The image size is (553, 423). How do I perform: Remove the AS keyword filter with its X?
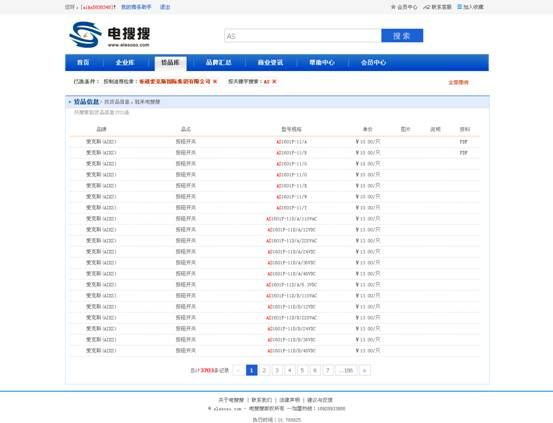[274, 81]
